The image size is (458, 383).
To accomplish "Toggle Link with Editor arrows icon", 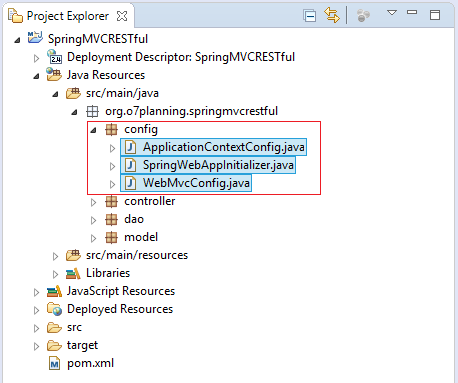I will (x=332, y=15).
